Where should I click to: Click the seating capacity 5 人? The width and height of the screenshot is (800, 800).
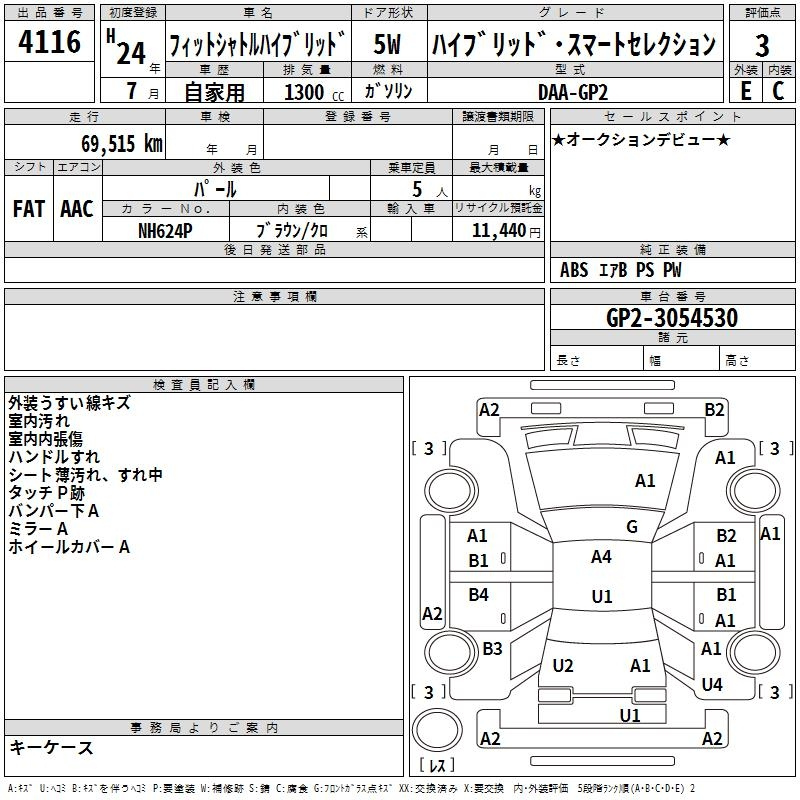430,190
